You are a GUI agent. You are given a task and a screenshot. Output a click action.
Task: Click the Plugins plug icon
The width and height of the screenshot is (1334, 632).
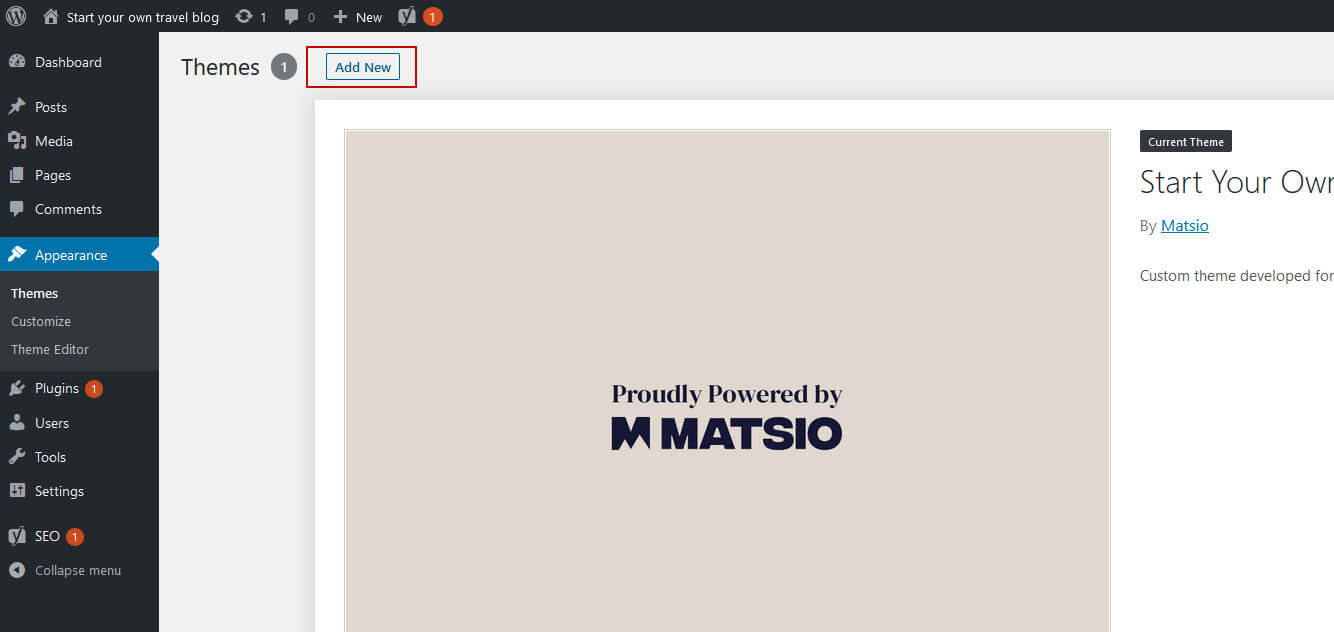17,388
